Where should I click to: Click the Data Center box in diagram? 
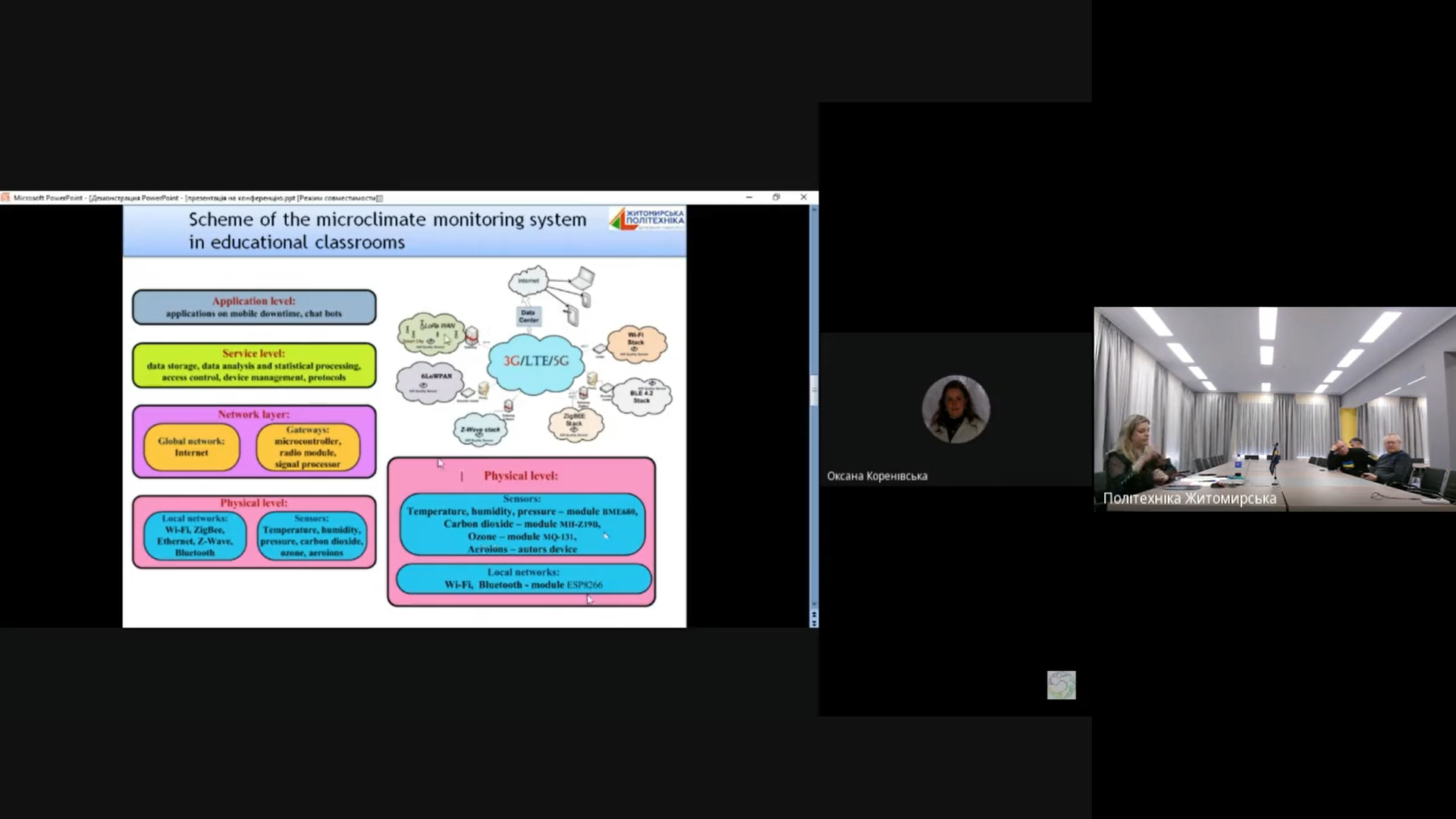(529, 316)
